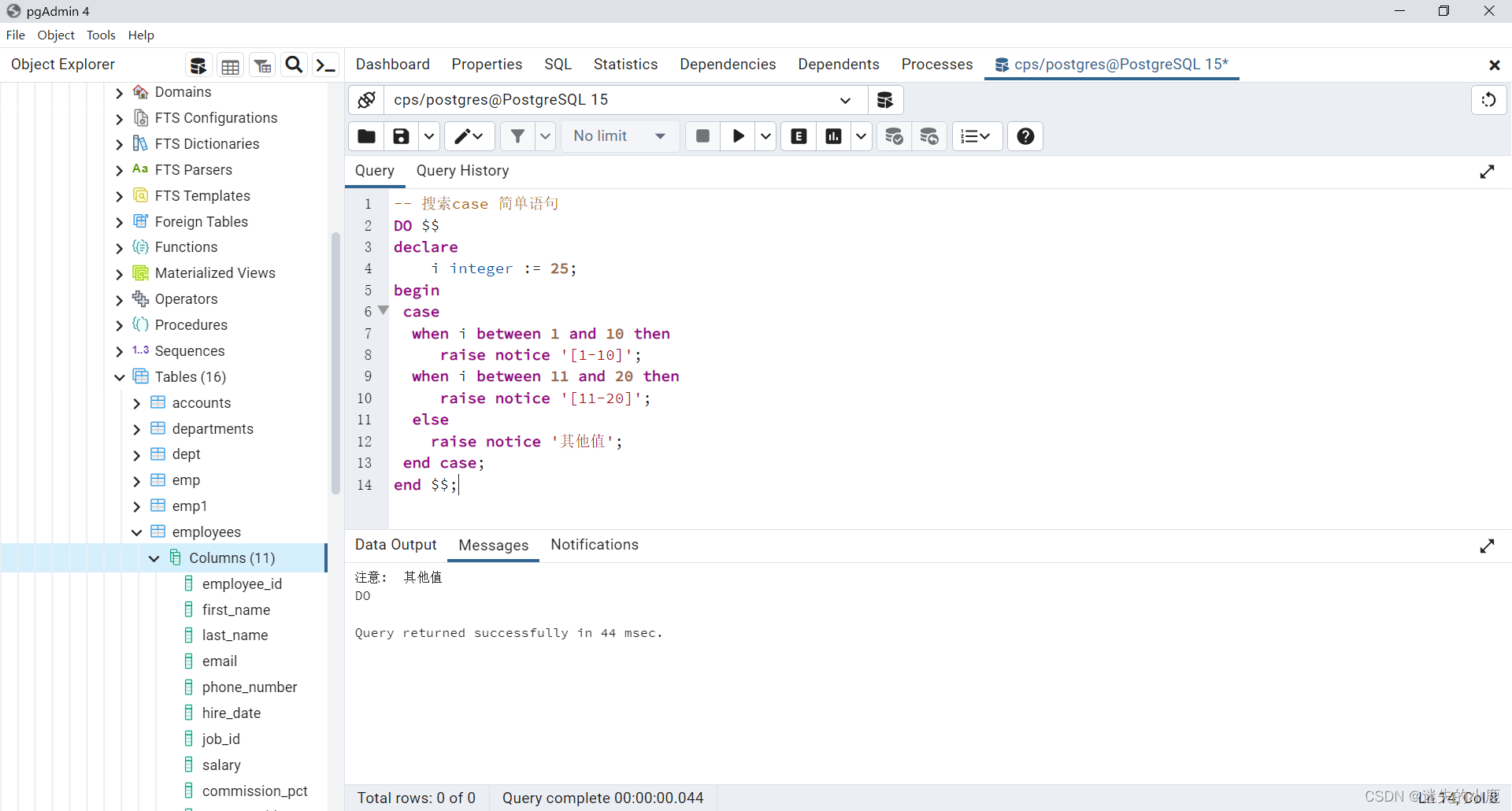The width and height of the screenshot is (1512, 811).
Task: Open the Query History tab
Action: (x=462, y=171)
